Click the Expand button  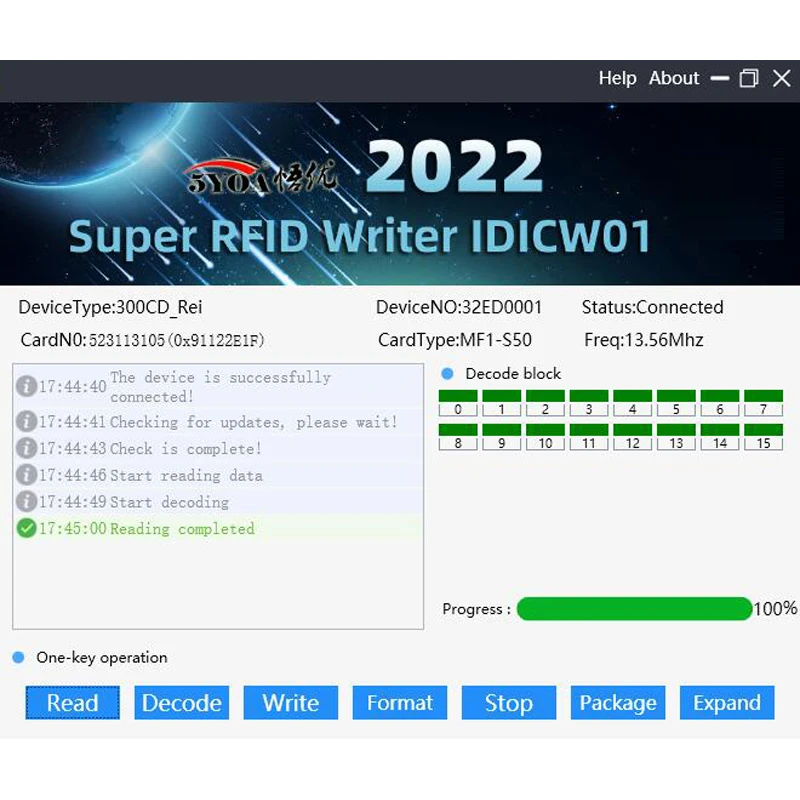click(x=727, y=703)
